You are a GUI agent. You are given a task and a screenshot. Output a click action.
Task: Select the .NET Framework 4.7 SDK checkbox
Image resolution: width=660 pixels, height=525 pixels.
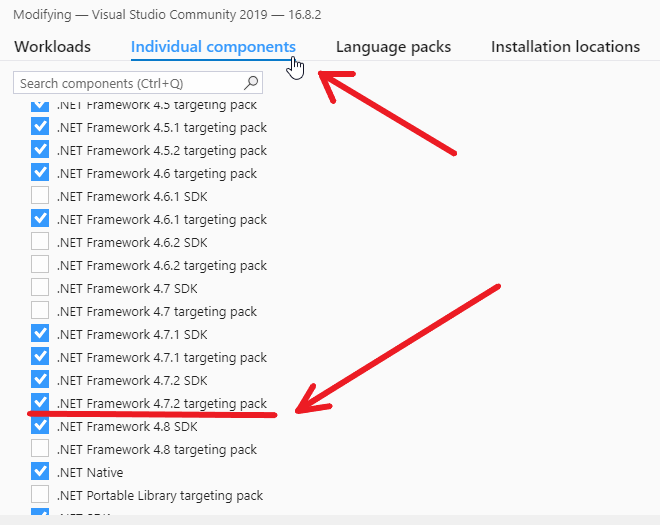click(40, 288)
